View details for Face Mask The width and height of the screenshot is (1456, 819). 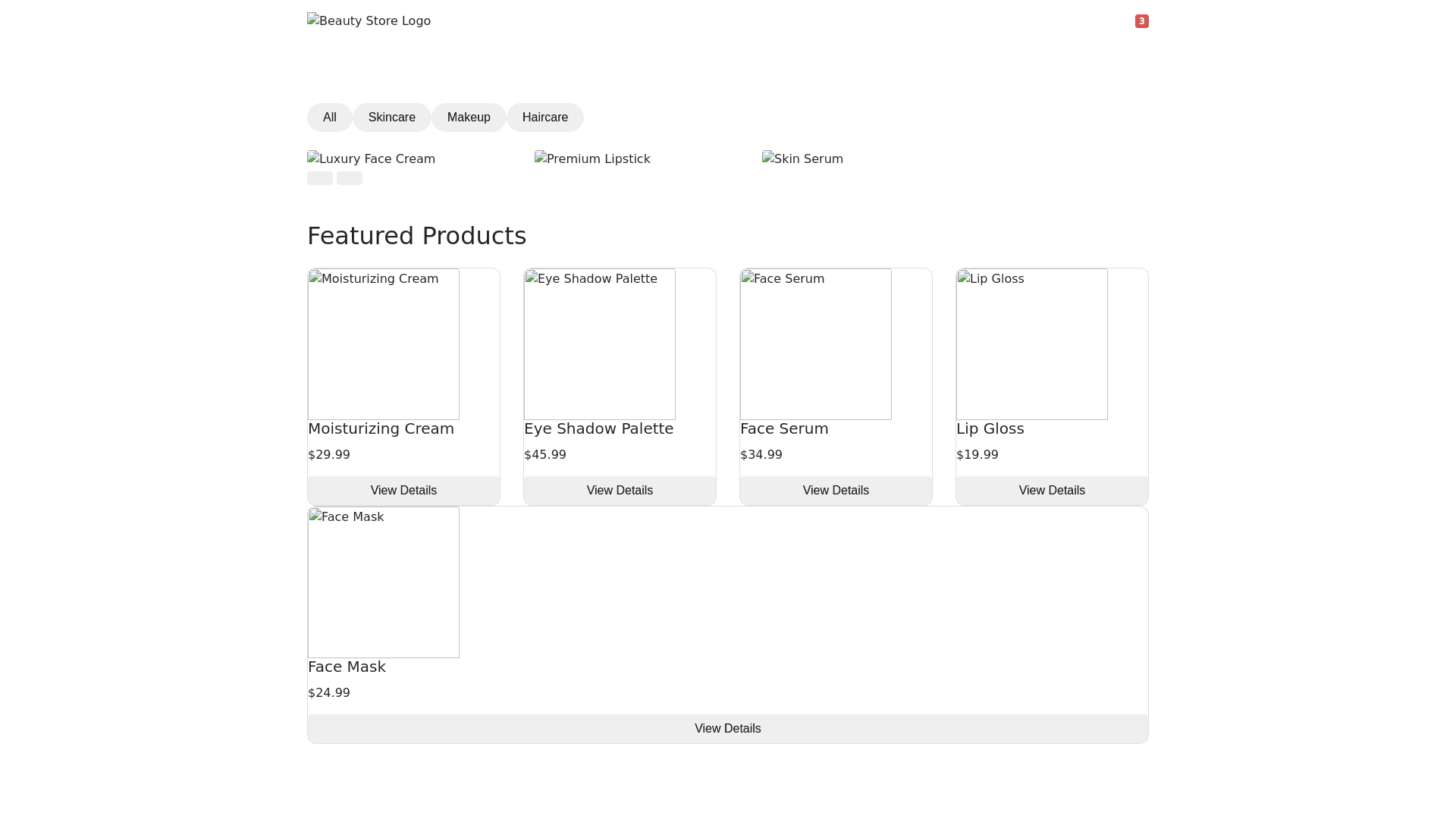pos(727,729)
